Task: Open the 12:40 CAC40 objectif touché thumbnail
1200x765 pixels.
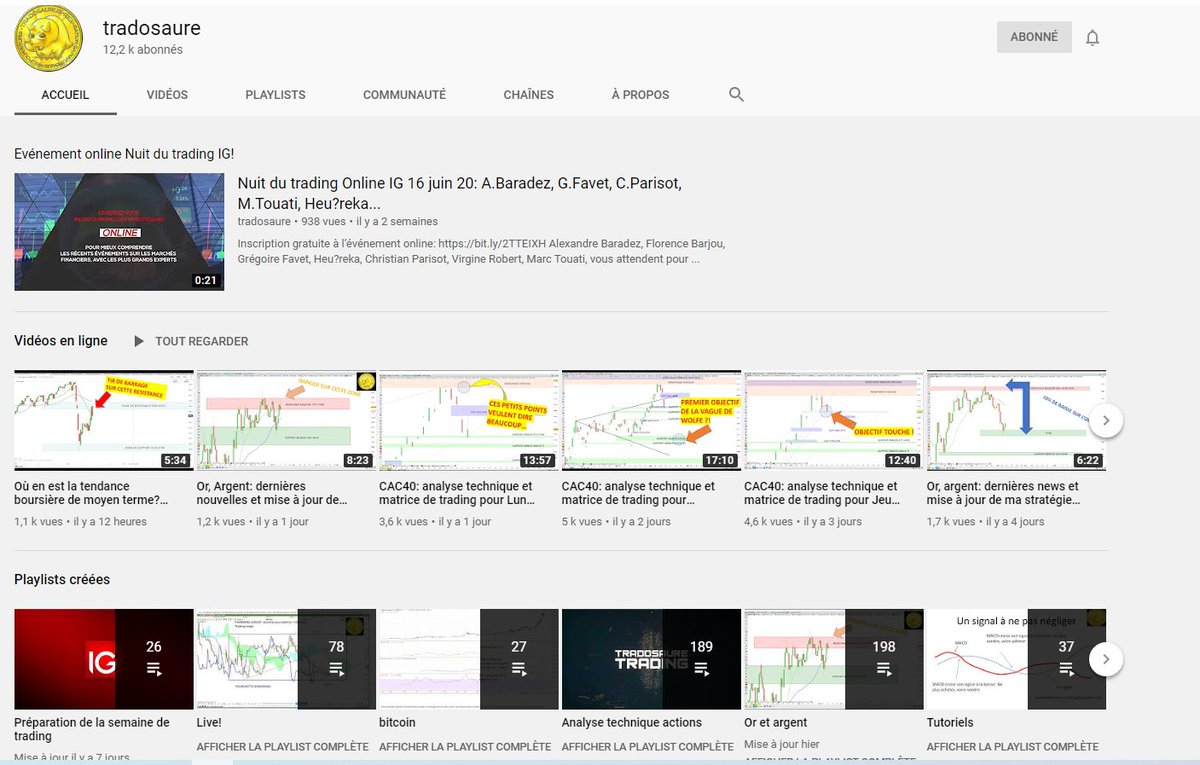Action: pyautogui.click(x=833, y=420)
